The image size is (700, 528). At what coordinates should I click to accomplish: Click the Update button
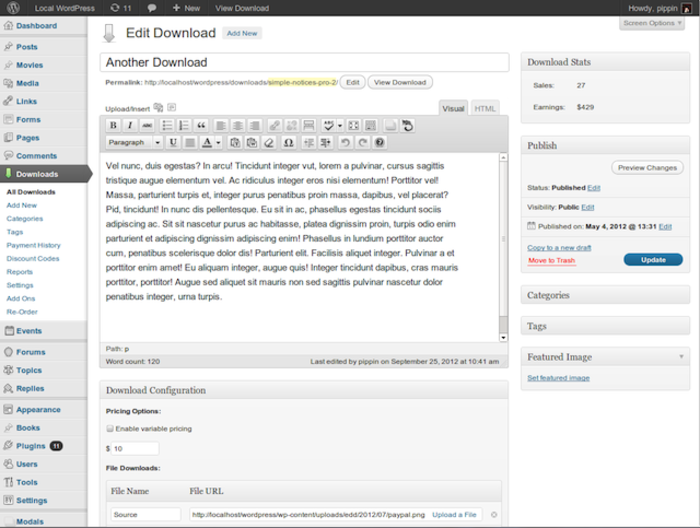click(x=652, y=260)
